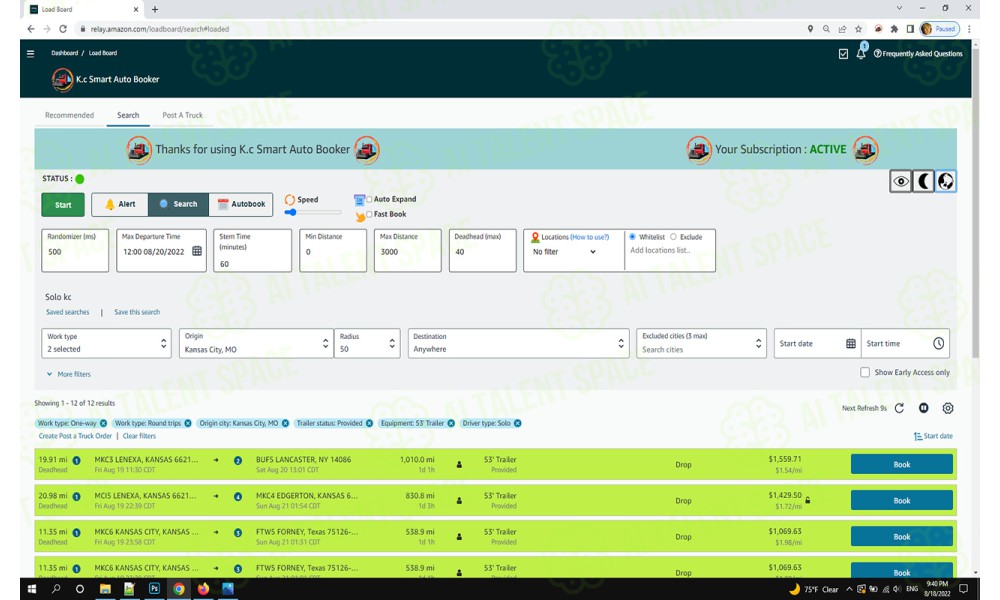The width and height of the screenshot is (1000, 600).
Task: Click the Deadhead (max) input field
Action: [483, 252]
